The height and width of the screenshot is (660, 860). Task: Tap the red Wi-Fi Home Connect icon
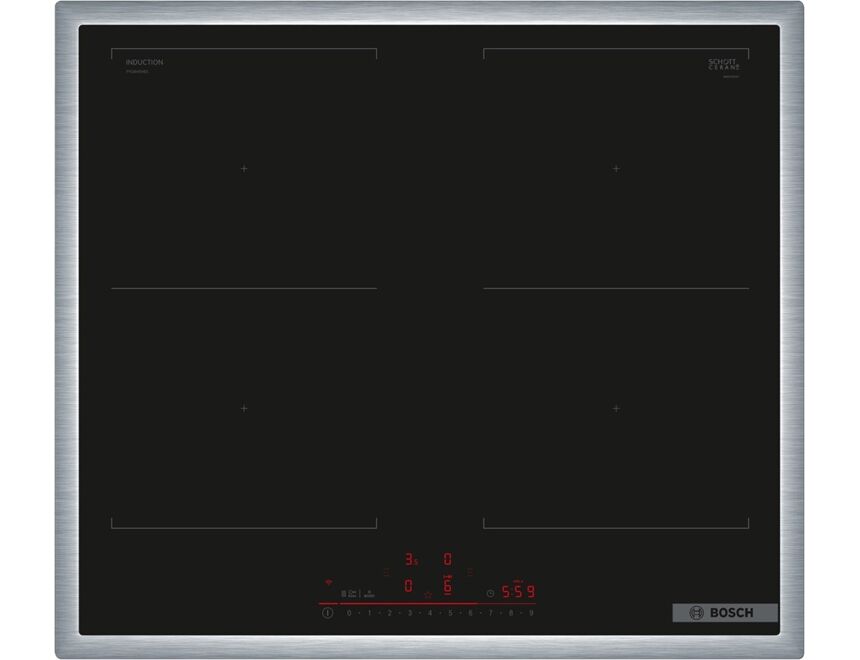pyautogui.click(x=327, y=582)
